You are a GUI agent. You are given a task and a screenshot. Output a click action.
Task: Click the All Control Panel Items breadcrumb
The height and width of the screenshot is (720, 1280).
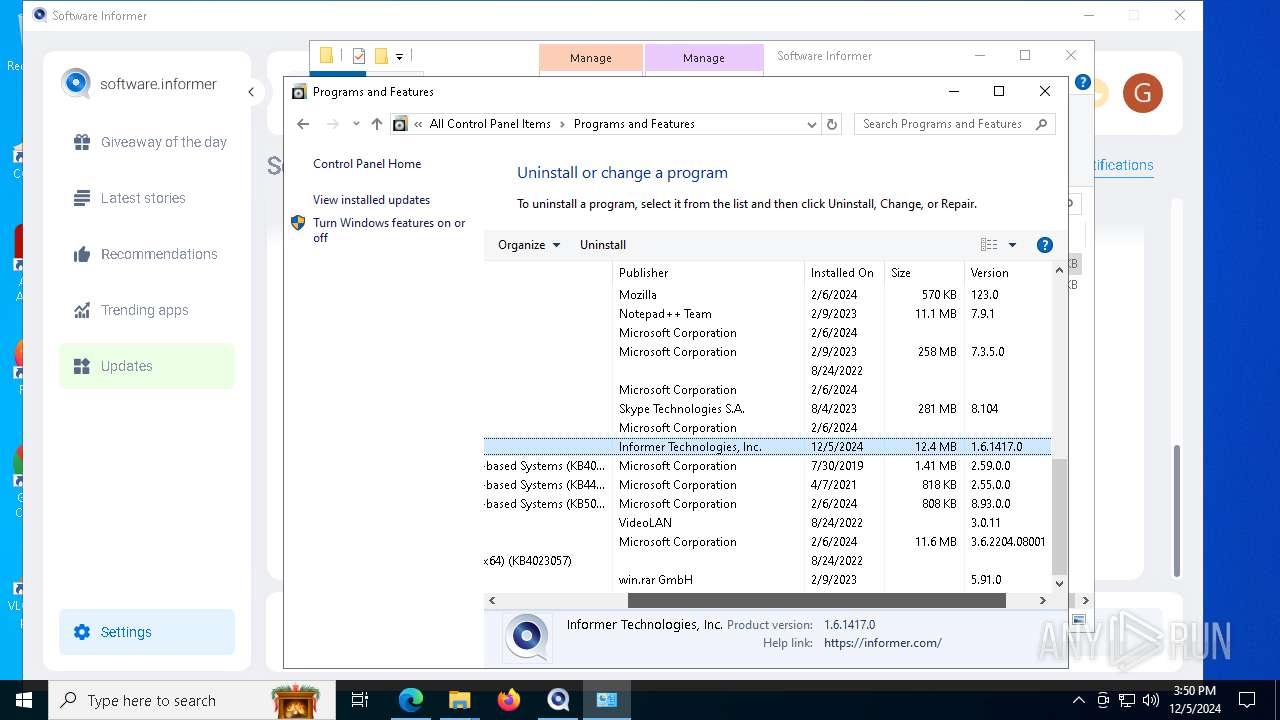pos(490,124)
